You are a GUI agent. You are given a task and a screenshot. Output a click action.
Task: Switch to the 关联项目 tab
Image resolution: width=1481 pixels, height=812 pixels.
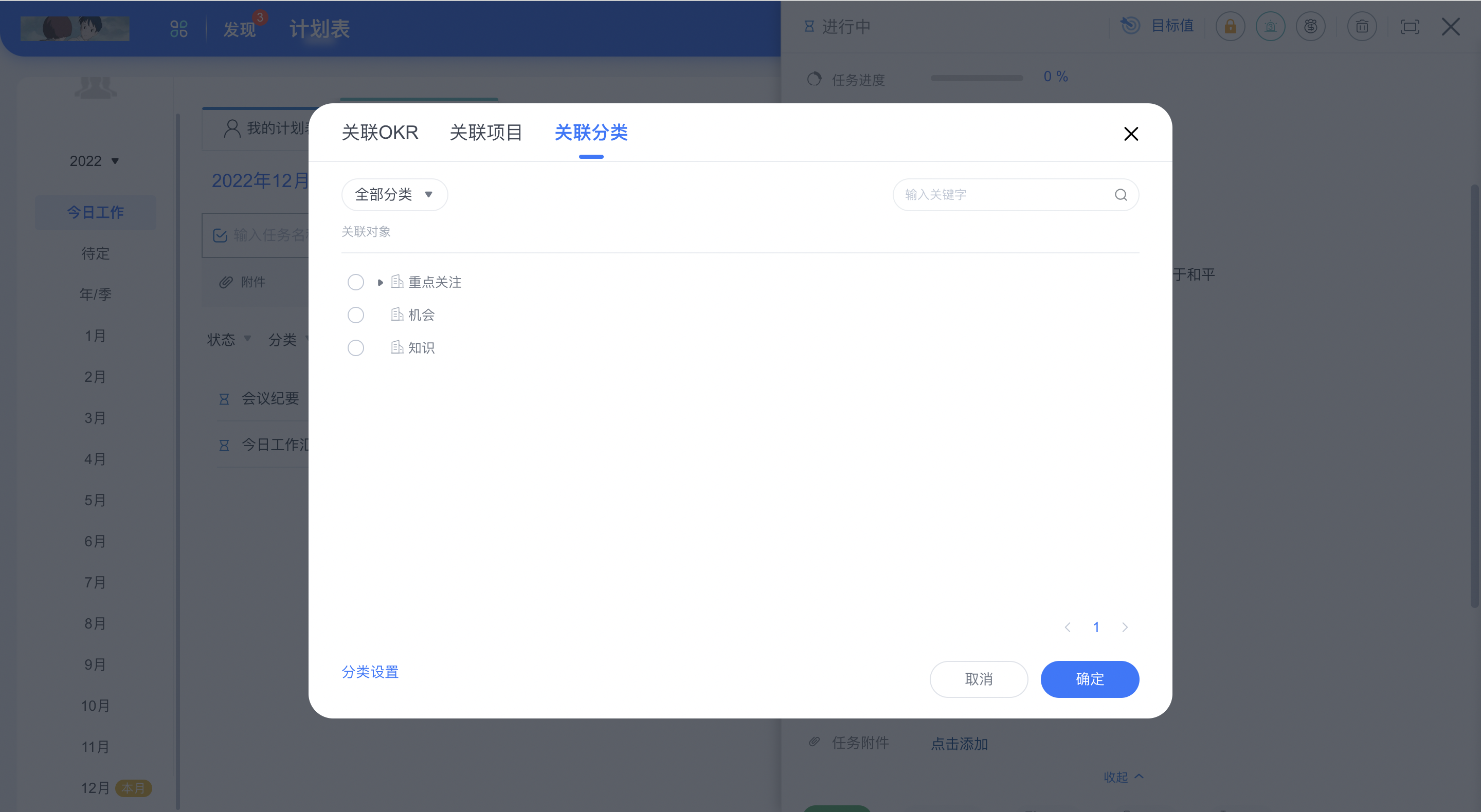click(485, 133)
